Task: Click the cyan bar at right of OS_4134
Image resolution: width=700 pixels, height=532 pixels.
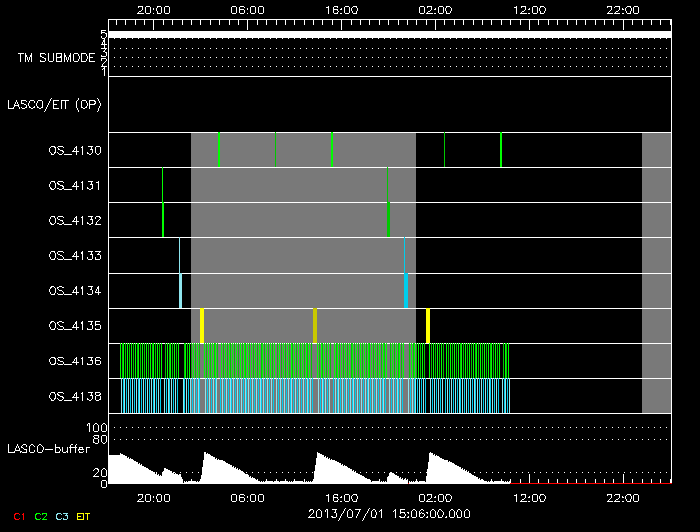Action: coord(406,291)
